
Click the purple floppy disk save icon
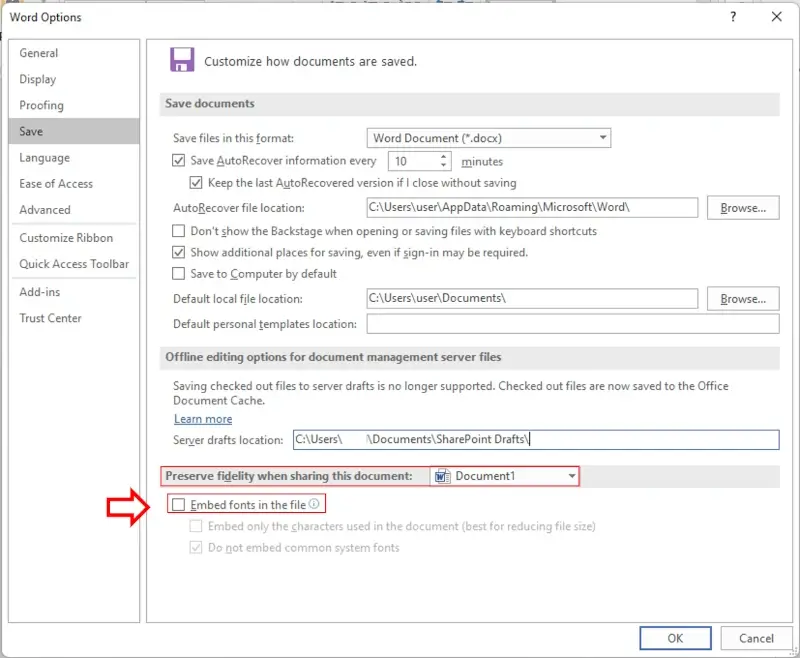182,60
